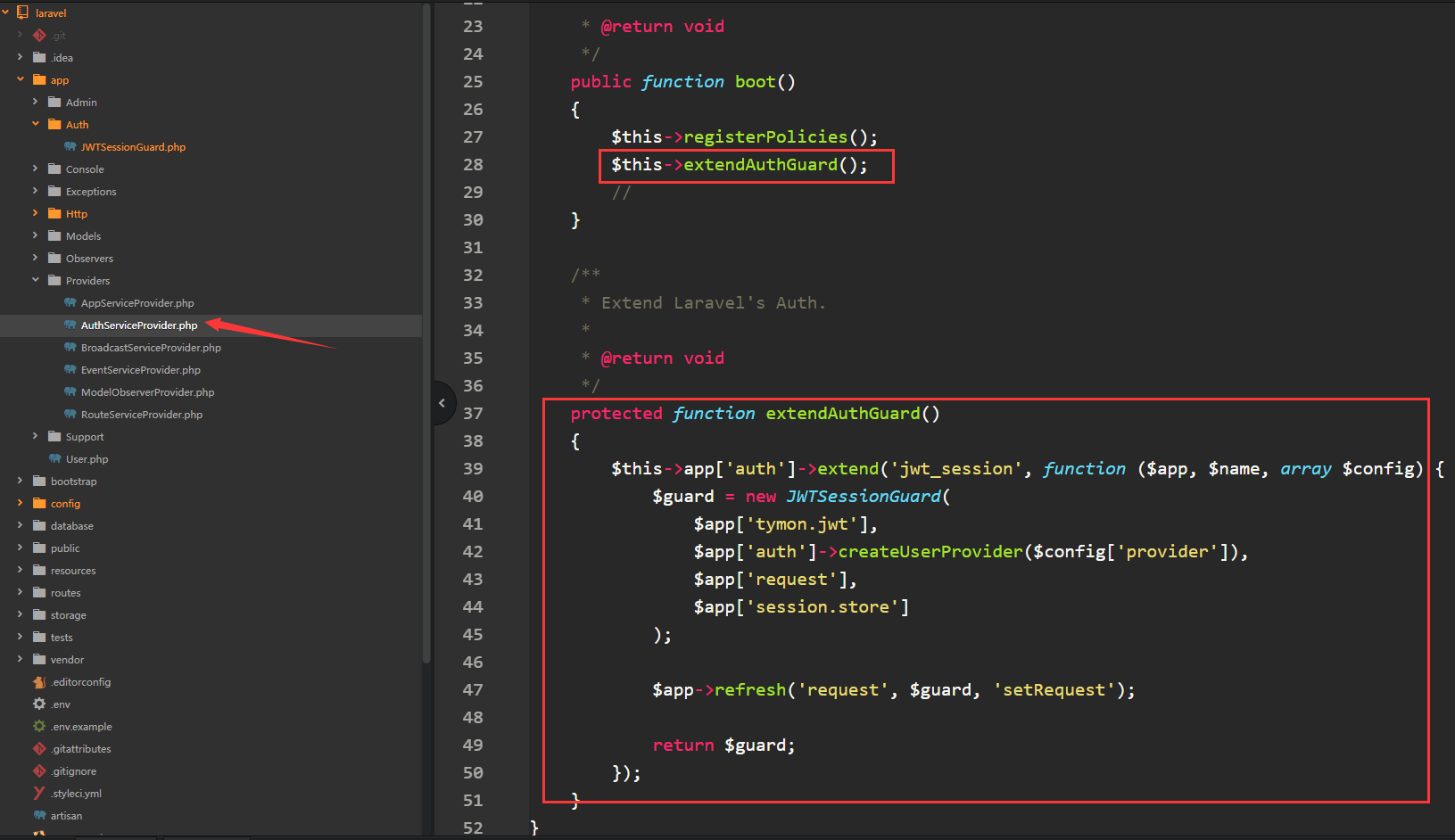Select the Support folder

point(85,437)
